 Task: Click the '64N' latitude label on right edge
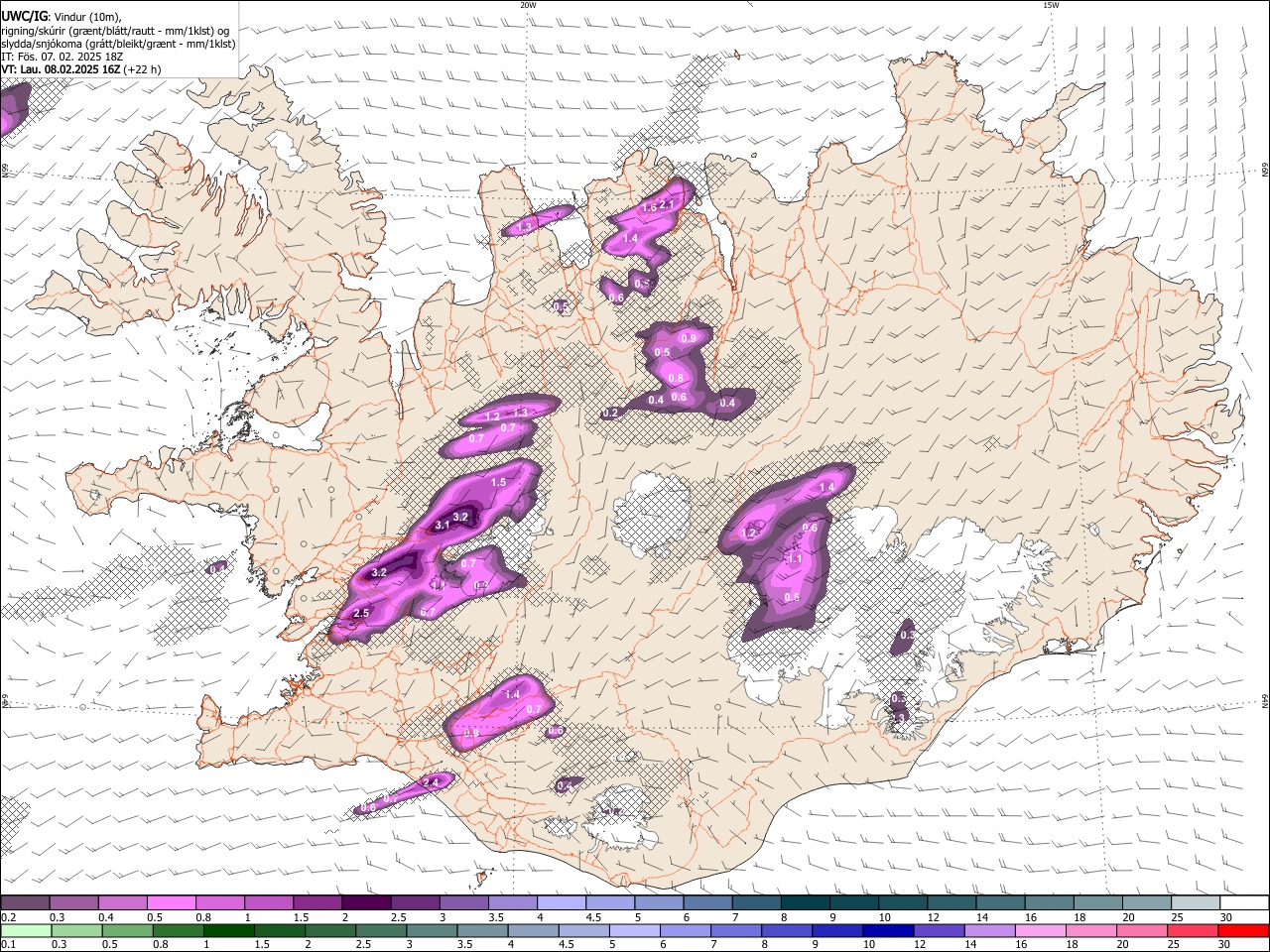click(x=1265, y=702)
